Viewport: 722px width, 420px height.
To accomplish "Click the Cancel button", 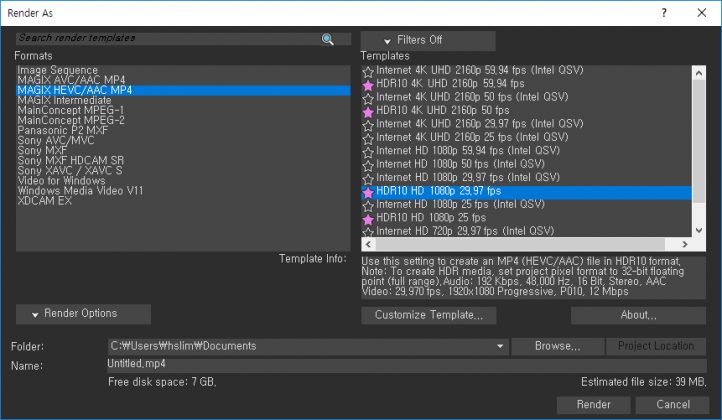I will click(x=673, y=405).
